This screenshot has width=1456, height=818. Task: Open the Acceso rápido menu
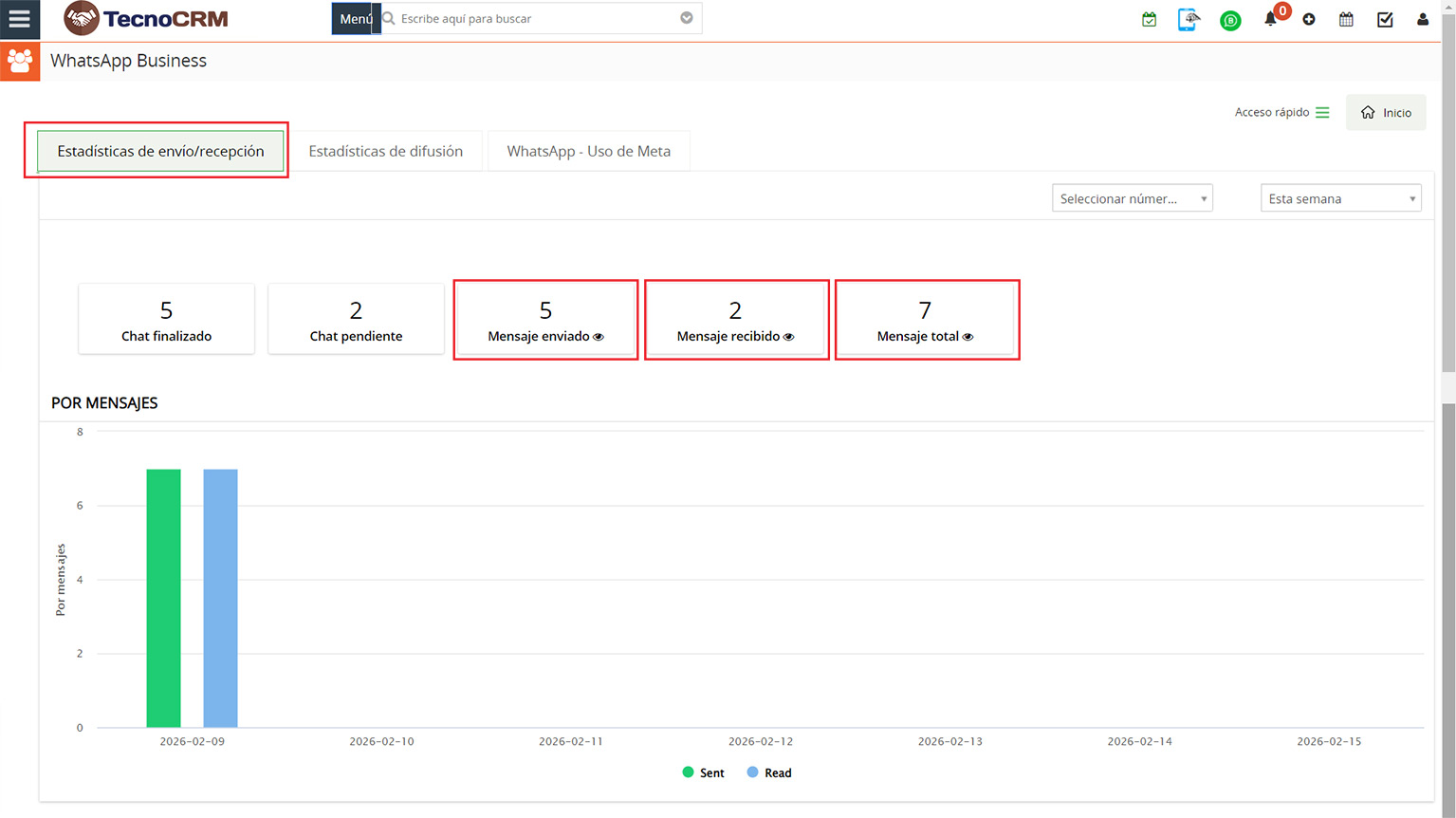tap(1281, 112)
